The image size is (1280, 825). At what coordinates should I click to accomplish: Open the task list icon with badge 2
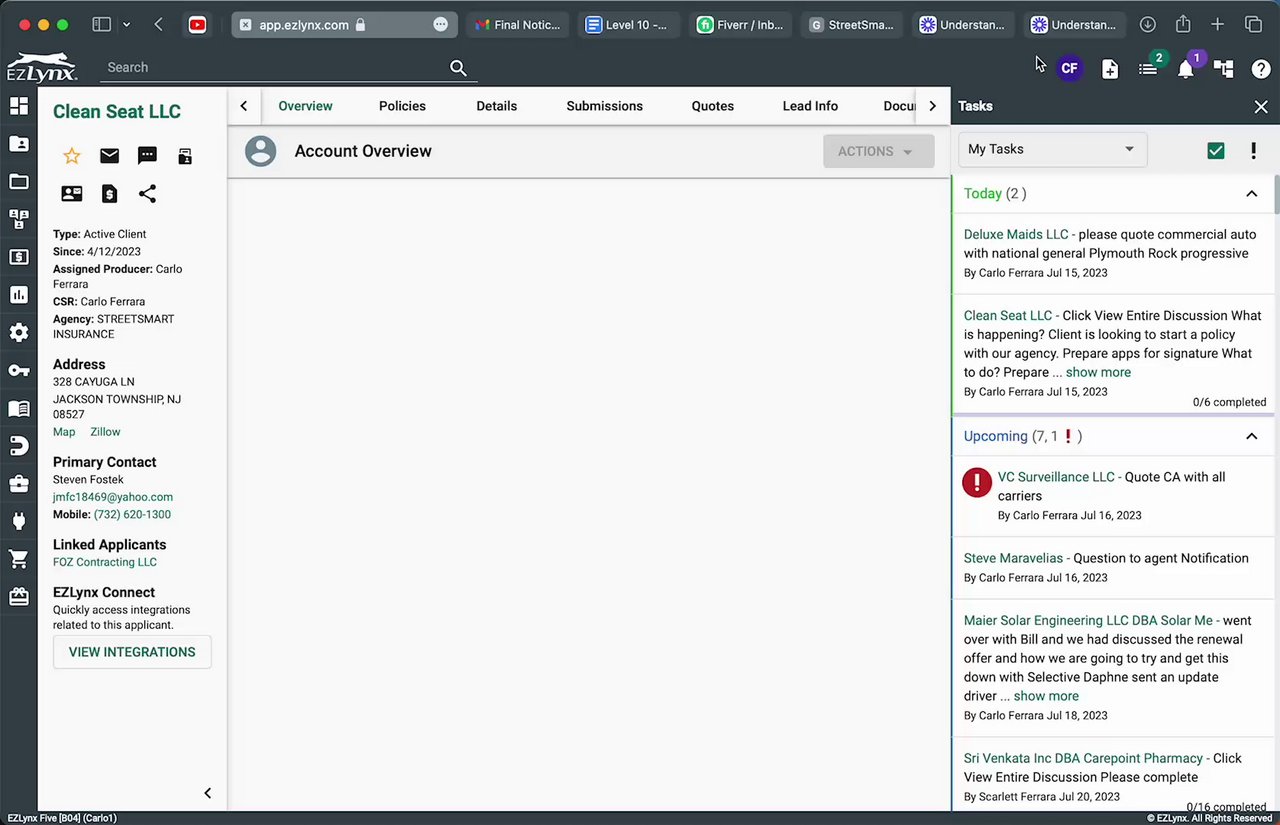(x=1148, y=68)
